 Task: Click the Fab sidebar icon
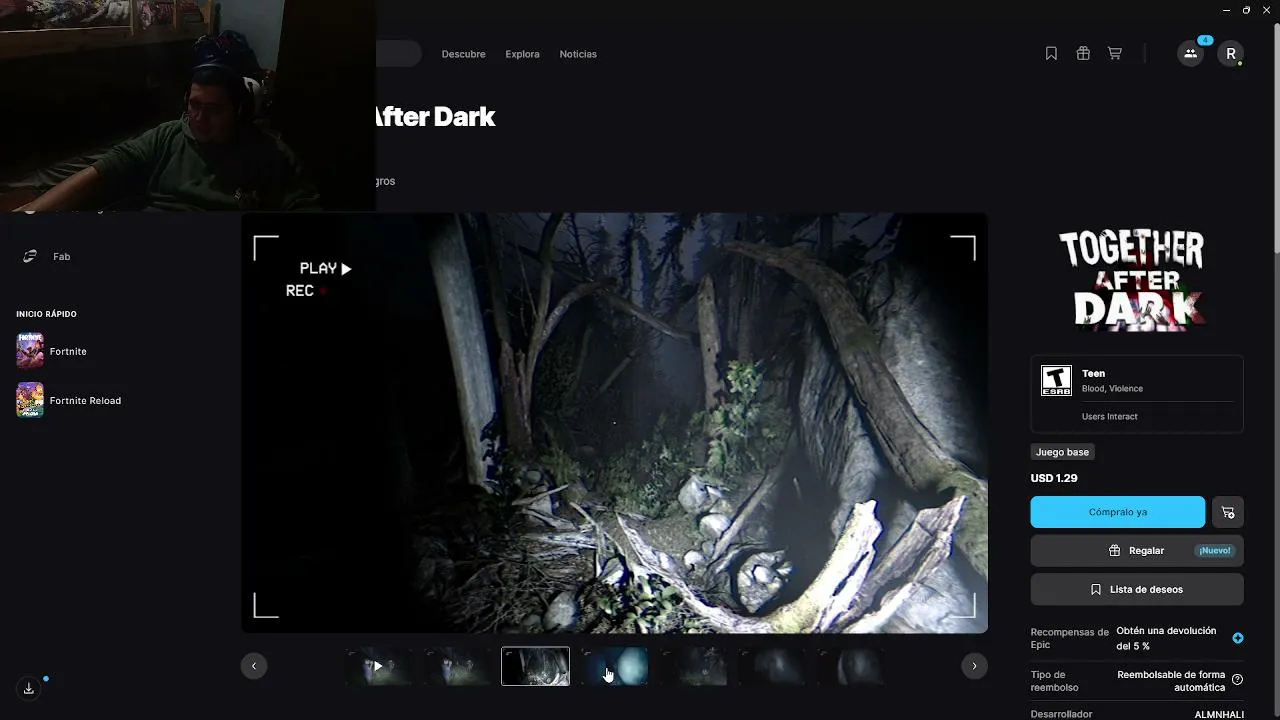(30, 256)
